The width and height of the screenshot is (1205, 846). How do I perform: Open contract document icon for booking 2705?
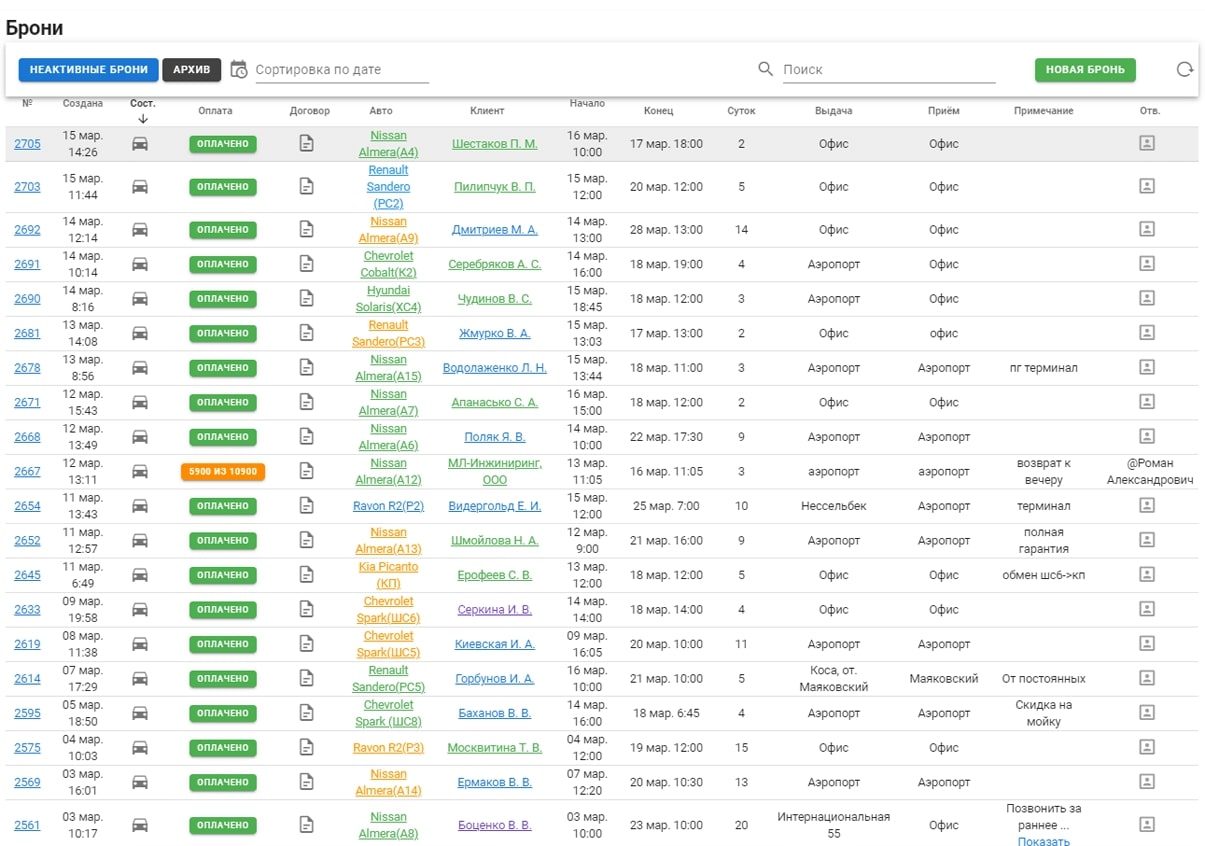pos(307,144)
